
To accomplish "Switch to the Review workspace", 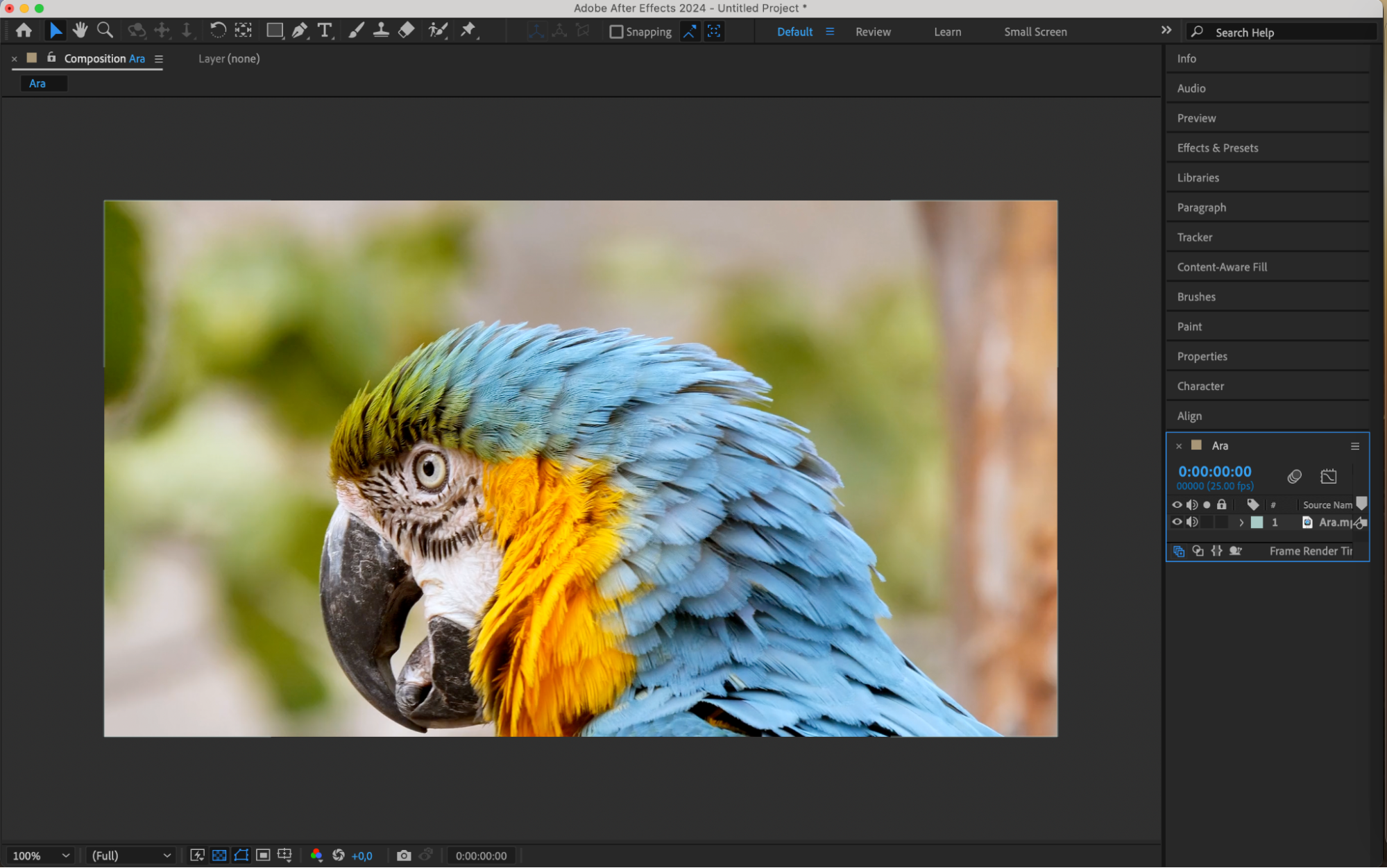I will pyautogui.click(x=873, y=32).
